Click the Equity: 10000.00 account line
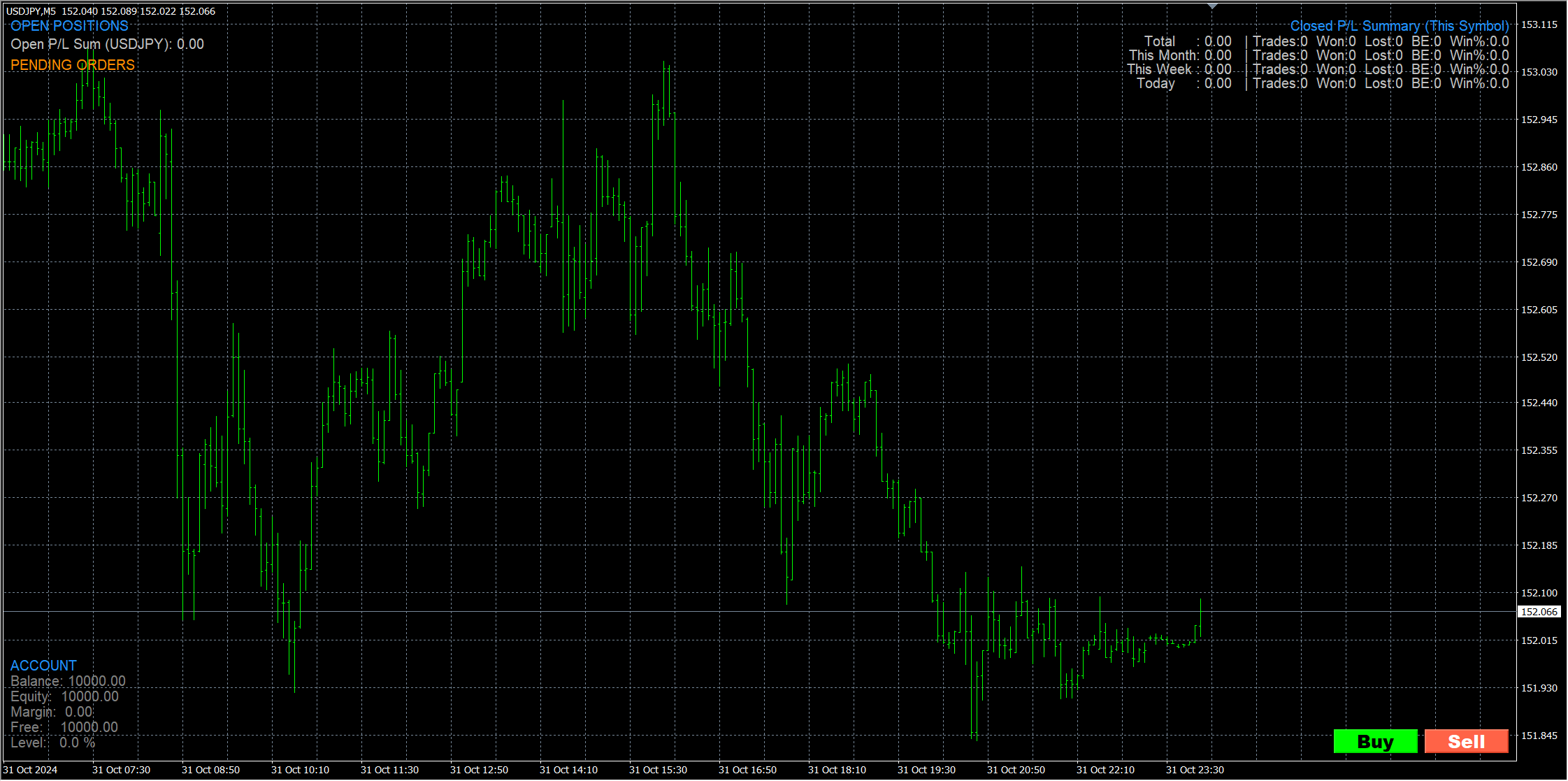 64,696
